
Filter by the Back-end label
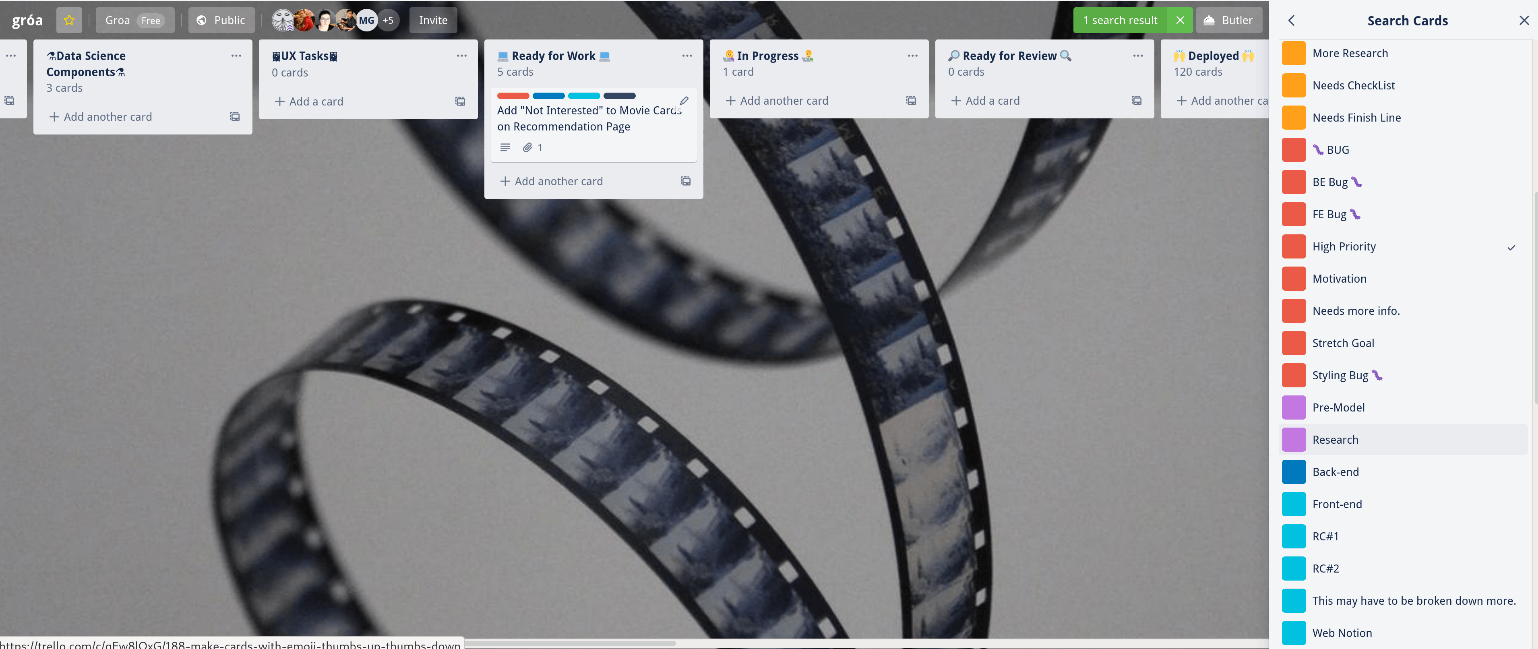click(1404, 471)
